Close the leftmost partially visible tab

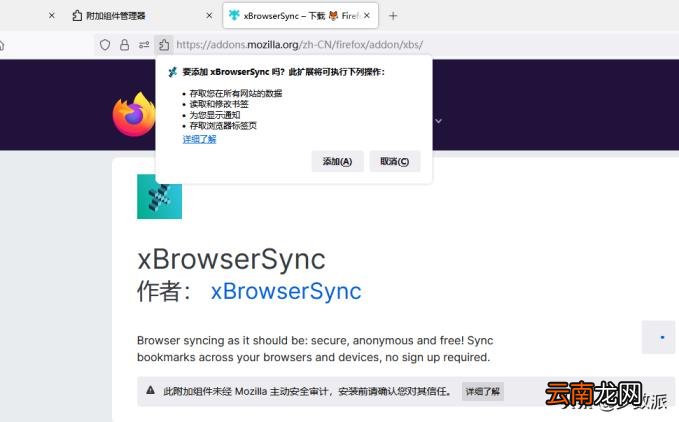click(52, 16)
